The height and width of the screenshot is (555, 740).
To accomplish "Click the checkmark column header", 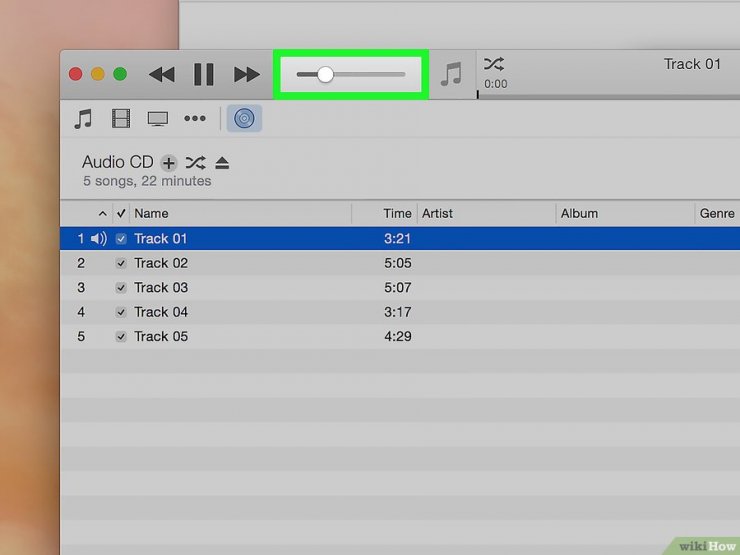I will tap(121, 213).
